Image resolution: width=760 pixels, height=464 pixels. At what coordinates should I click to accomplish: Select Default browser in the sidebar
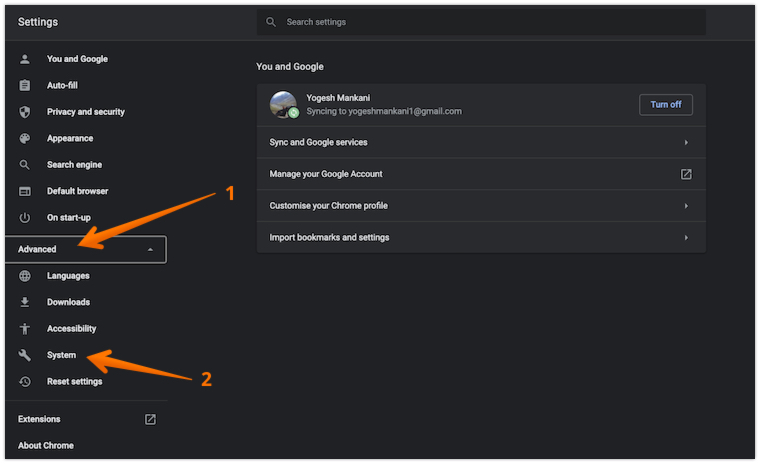(77, 191)
